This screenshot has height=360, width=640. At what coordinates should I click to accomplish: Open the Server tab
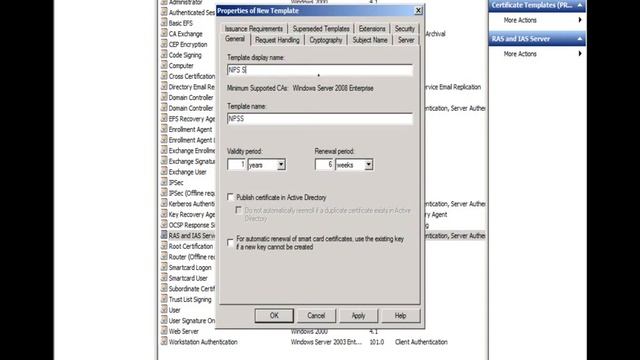[406, 40]
